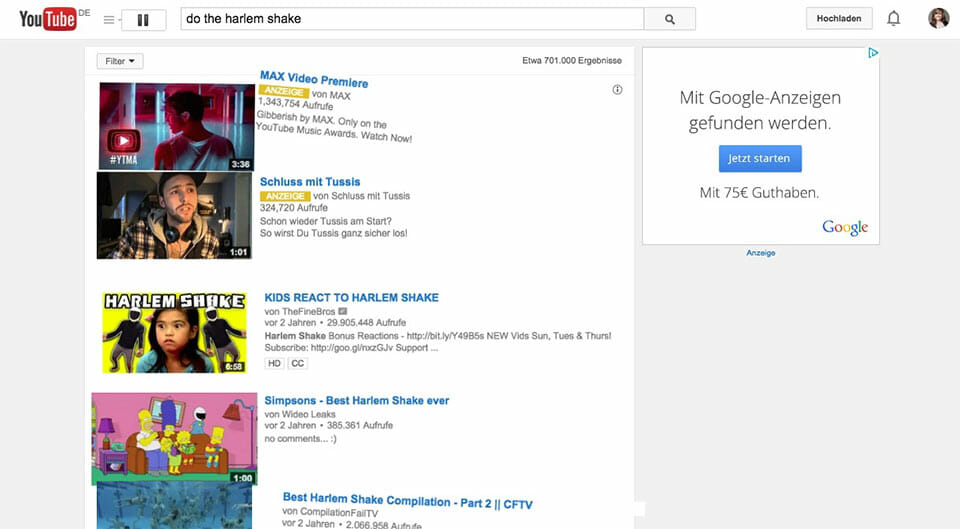This screenshot has height=529, width=960.
Task: Focus the search field with harlem shake query
Action: 412,19
